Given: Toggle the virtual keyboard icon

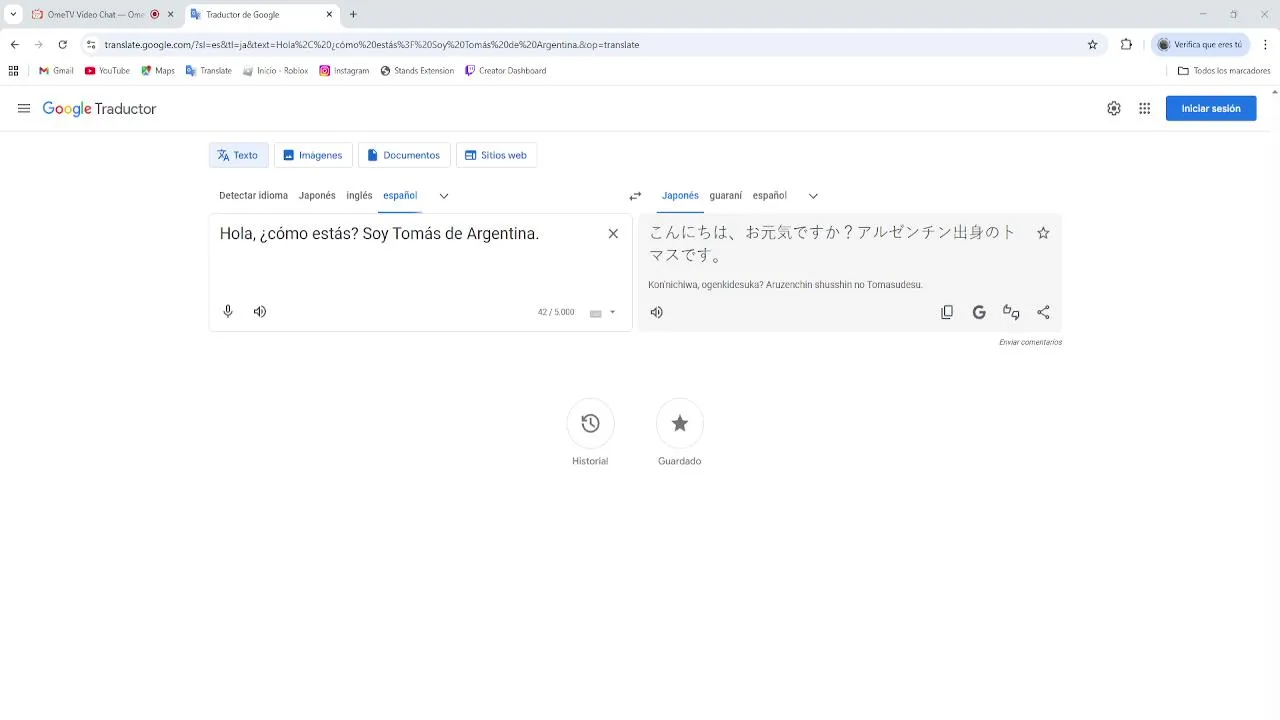Looking at the screenshot, I should [x=596, y=313].
